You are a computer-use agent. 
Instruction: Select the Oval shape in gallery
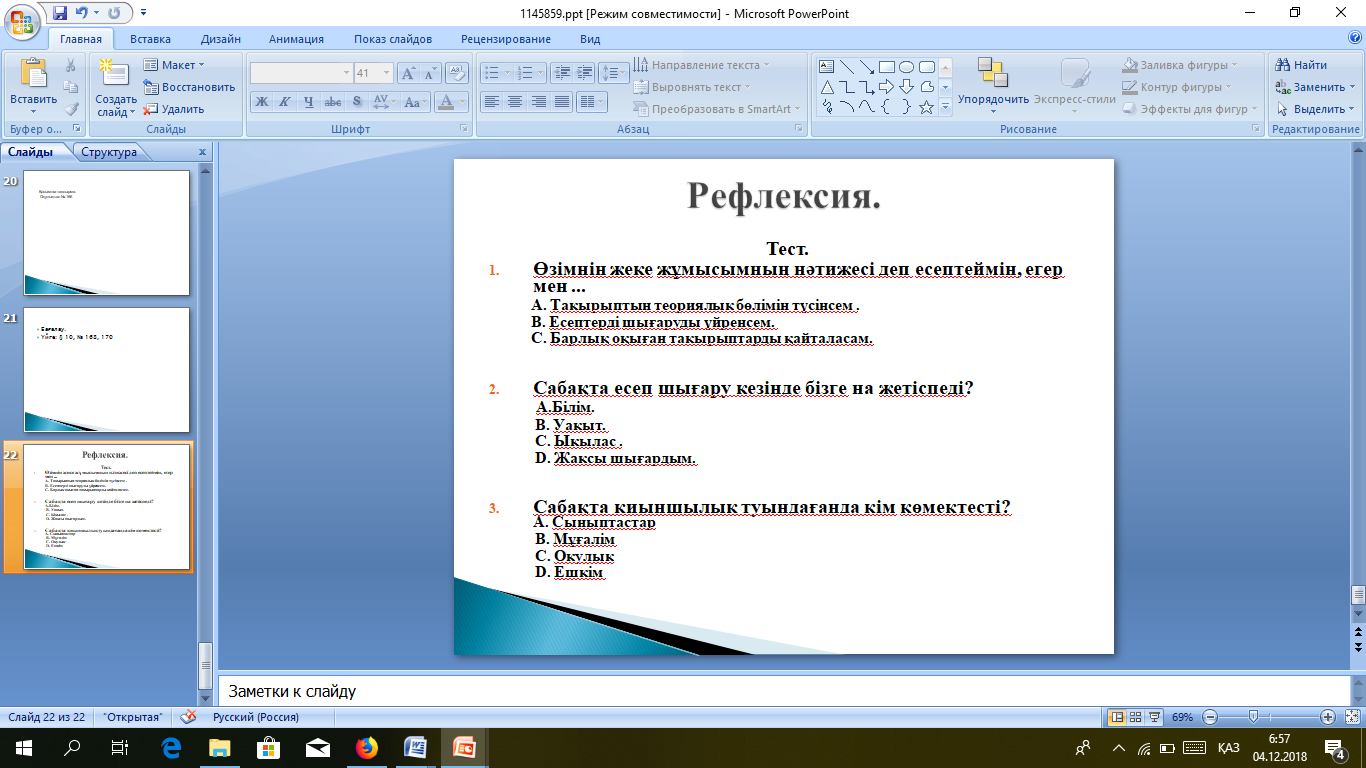coord(907,67)
